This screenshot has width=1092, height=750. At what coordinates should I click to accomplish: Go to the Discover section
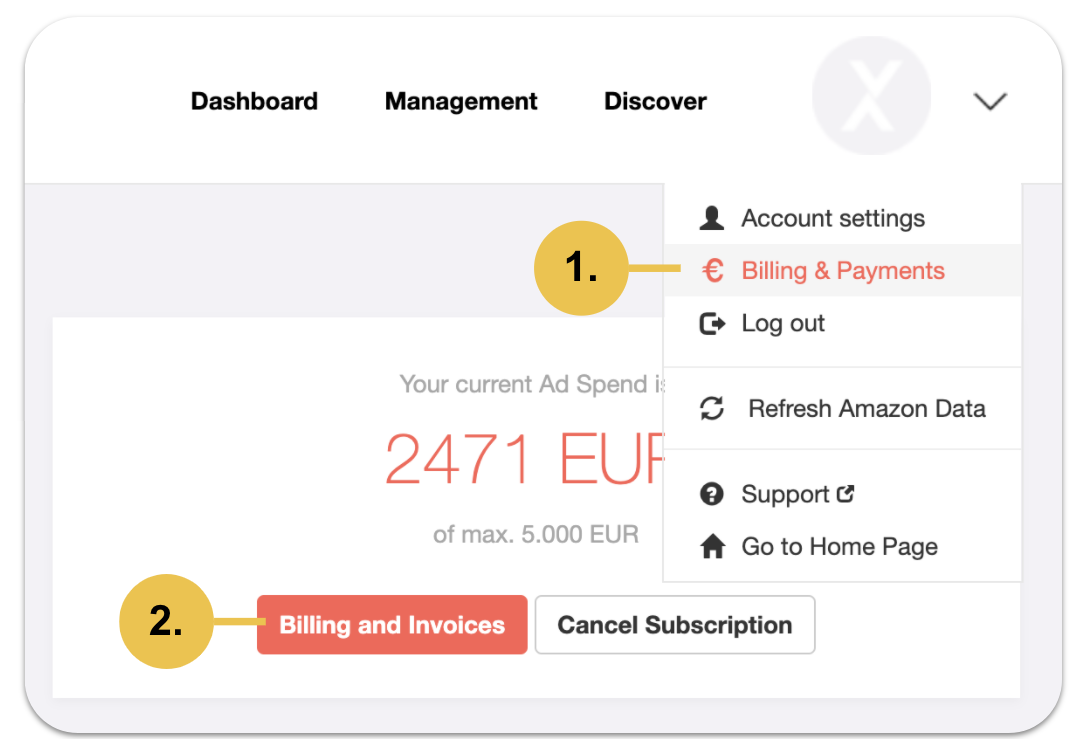(x=655, y=101)
